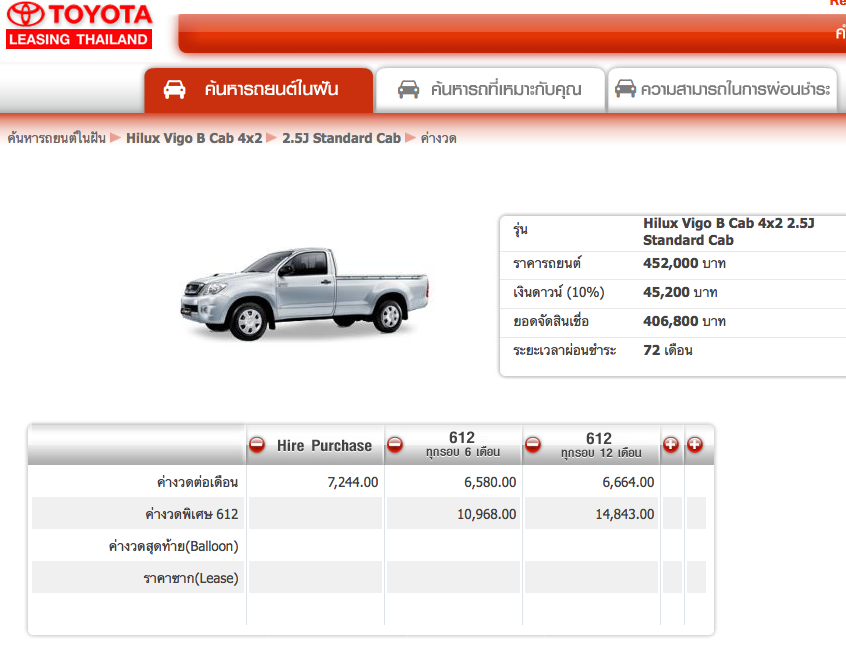This screenshot has width=846, height=648.
Task: Click car price 452,000 บาท
Action: click(x=684, y=263)
